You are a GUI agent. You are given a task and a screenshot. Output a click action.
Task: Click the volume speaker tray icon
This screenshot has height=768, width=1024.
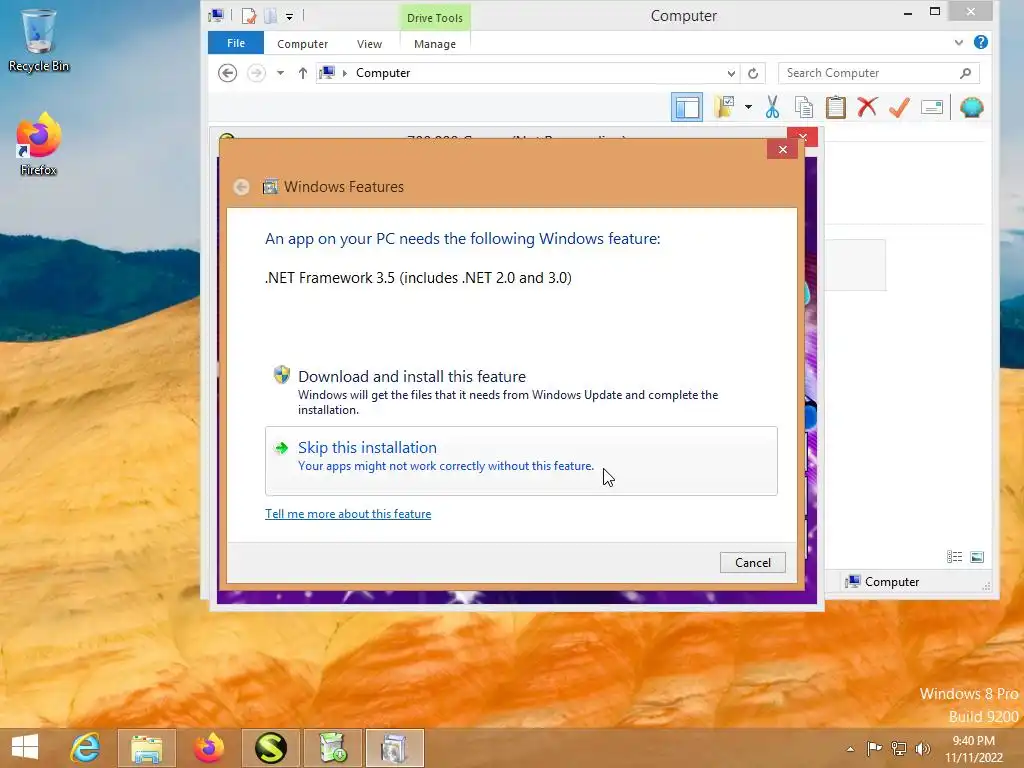[x=922, y=748]
